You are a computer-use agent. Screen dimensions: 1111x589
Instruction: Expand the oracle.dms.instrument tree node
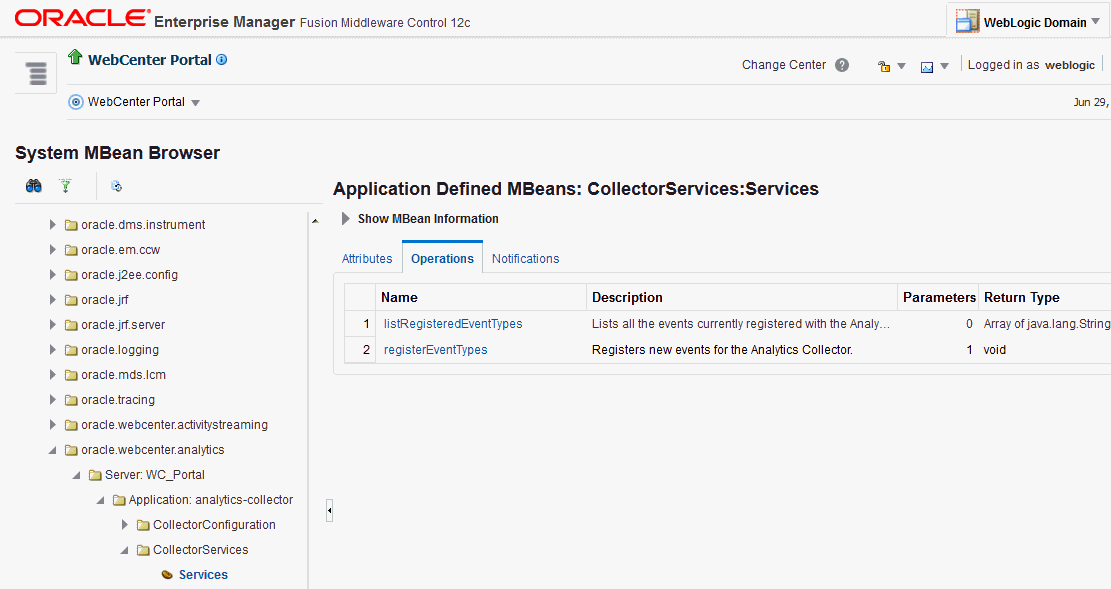pyautogui.click(x=53, y=224)
